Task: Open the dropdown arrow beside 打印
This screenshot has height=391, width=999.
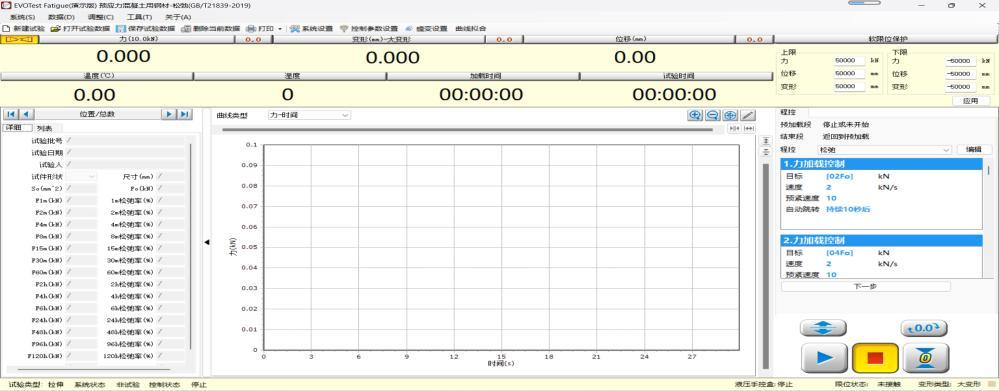Action: (x=280, y=29)
